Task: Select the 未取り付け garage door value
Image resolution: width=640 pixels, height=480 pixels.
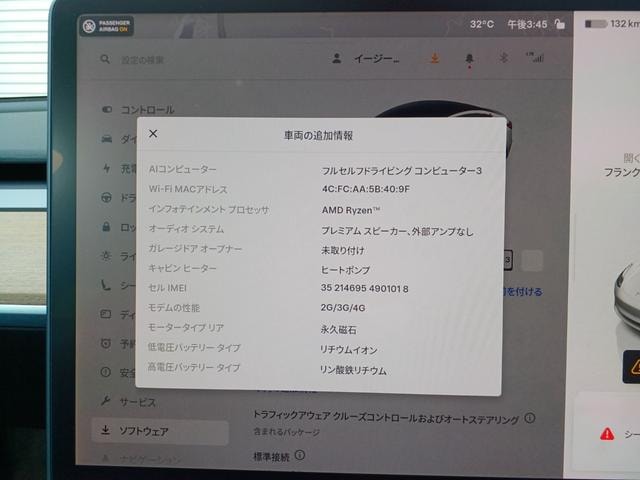Action: 342,250
